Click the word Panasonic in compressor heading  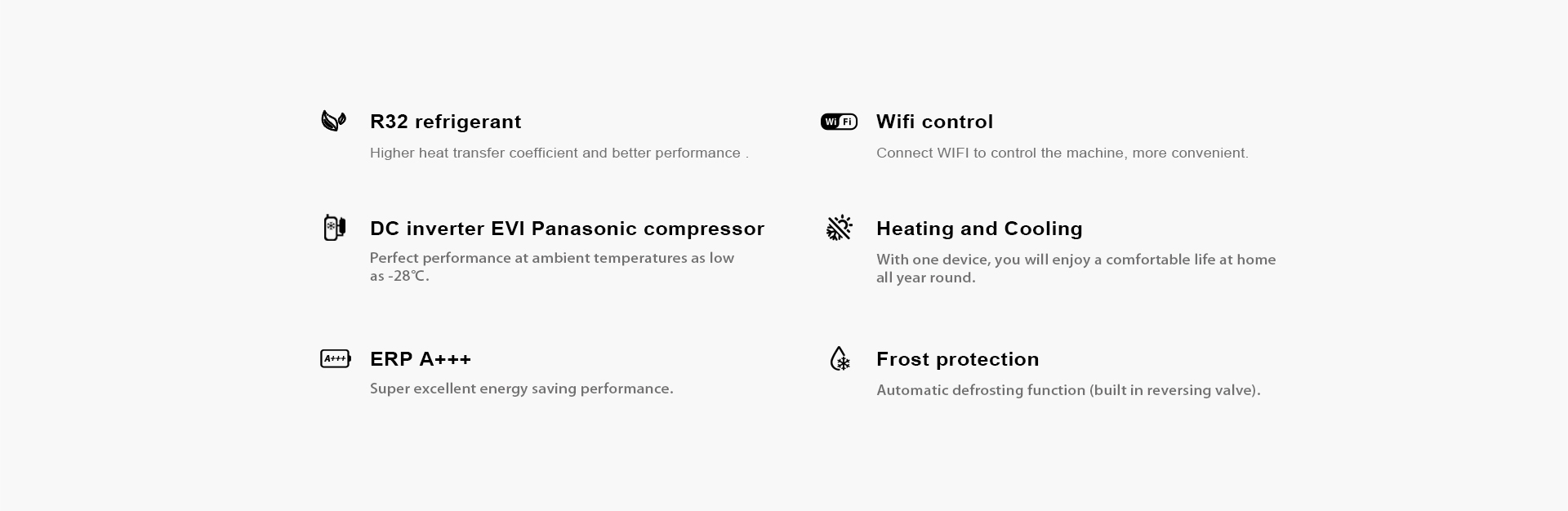583,229
